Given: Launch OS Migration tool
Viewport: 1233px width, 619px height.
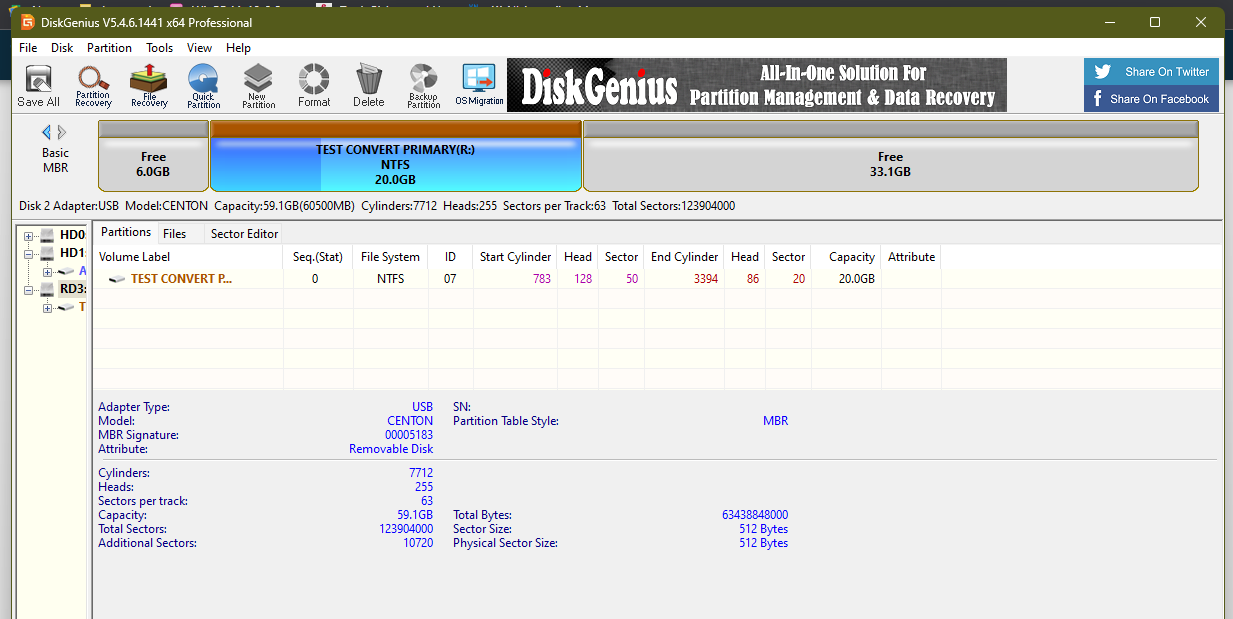Looking at the screenshot, I should (x=479, y=86).
